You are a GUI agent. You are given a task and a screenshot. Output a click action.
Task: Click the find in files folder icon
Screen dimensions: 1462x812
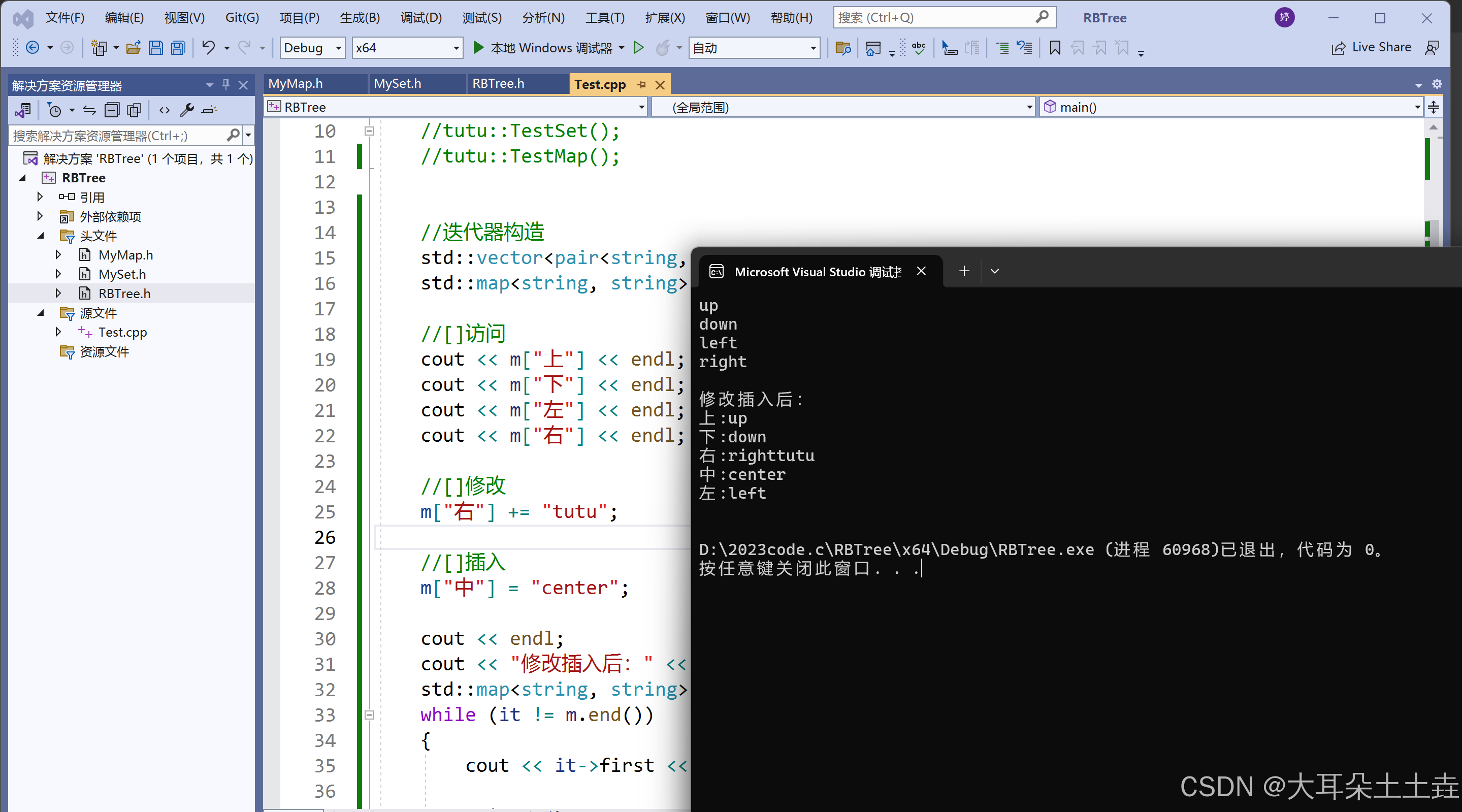(843, 48)
